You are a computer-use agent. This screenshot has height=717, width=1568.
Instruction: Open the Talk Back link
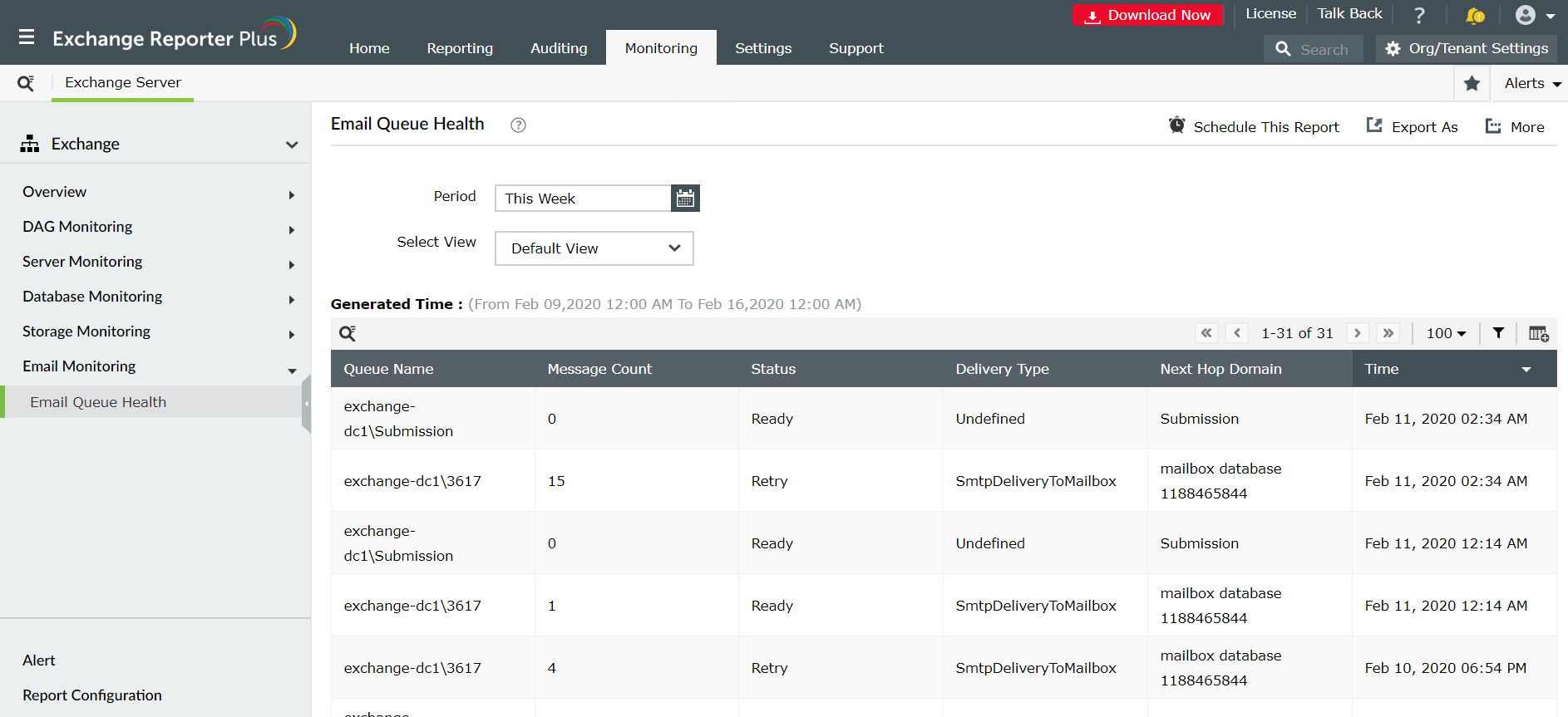click(x=1349, y=13)
